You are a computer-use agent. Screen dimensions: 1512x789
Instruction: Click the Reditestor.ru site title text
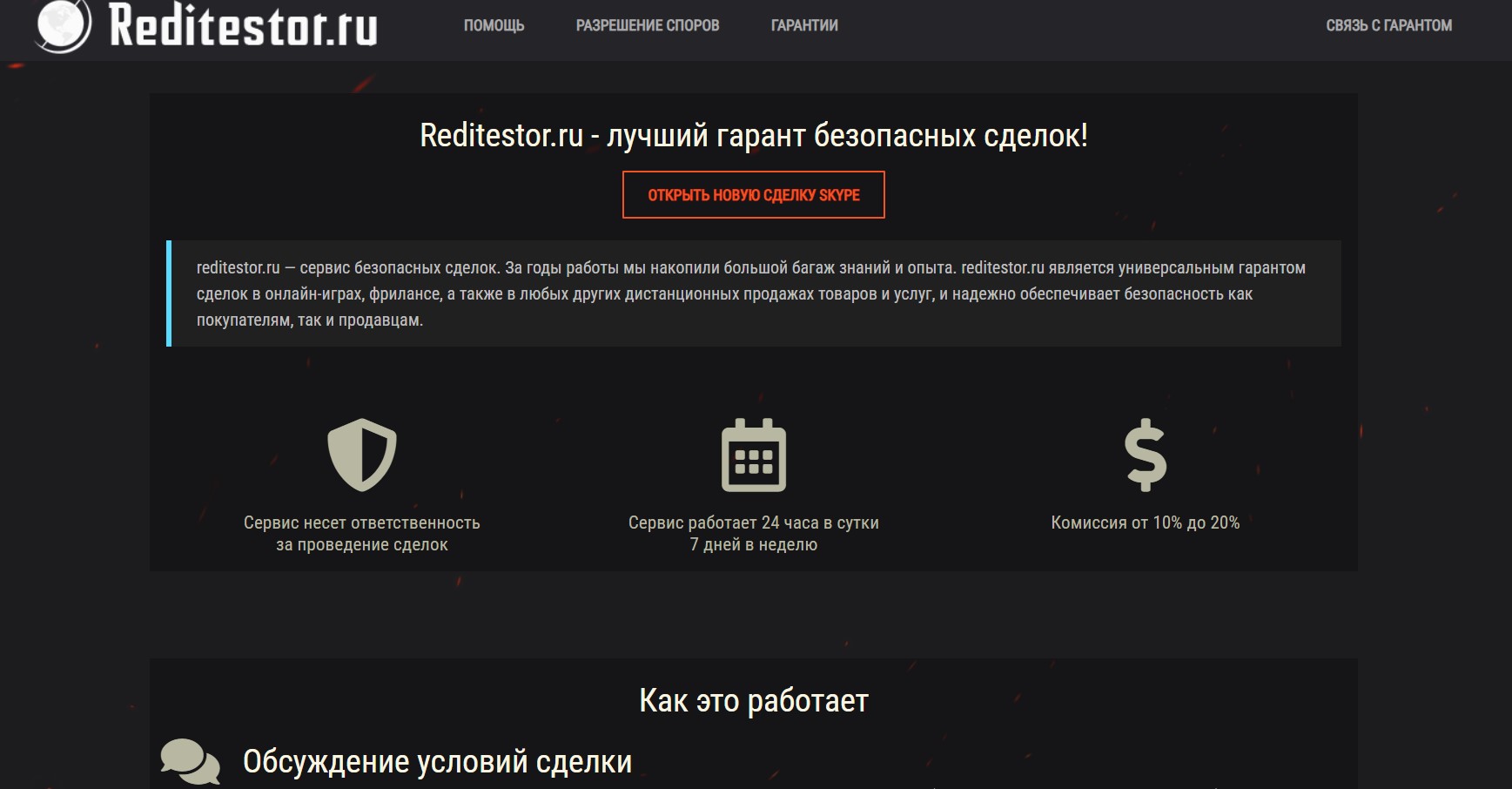(x=244, y=24)
